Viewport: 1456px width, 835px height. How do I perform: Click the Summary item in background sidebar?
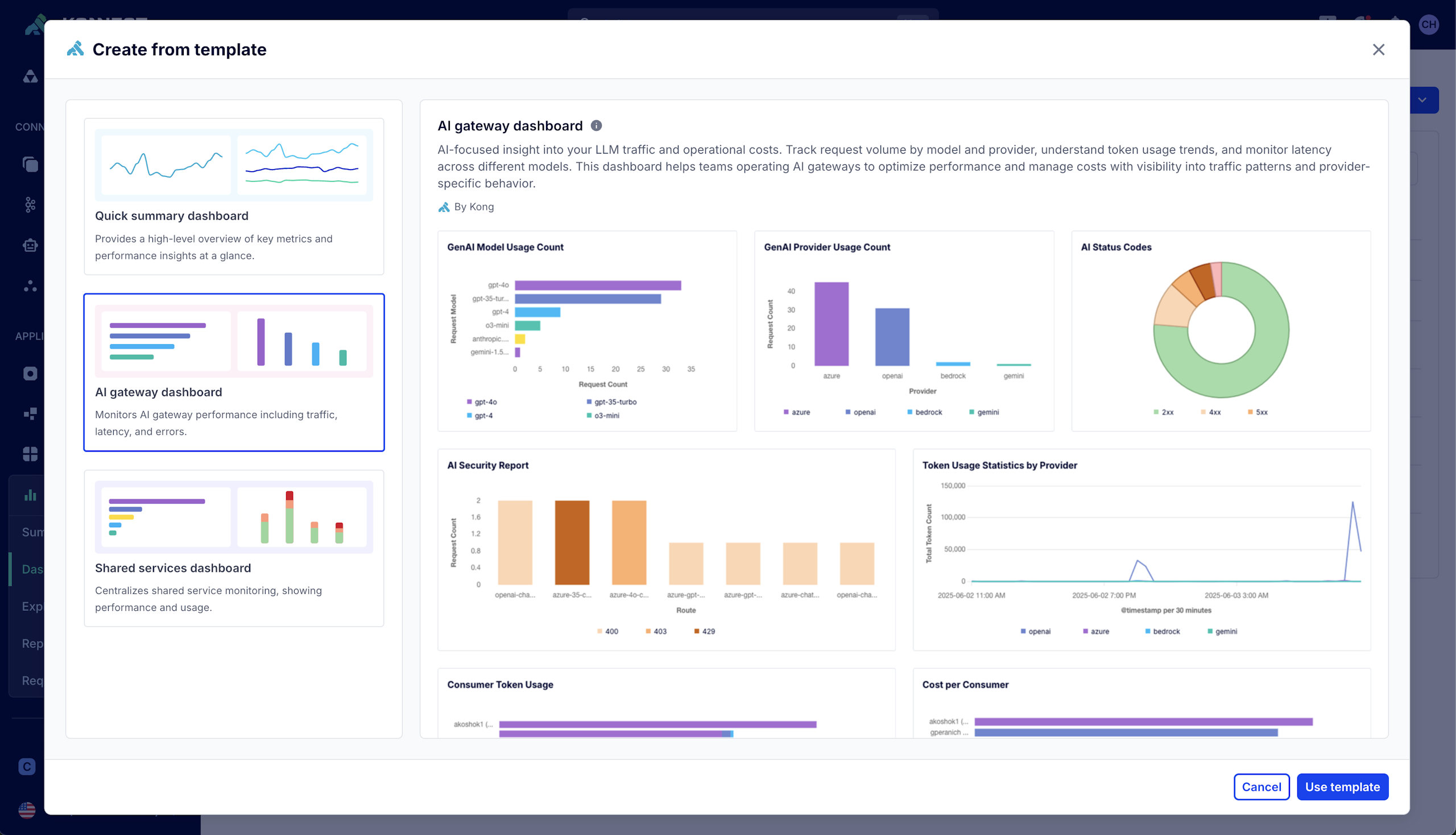click(x=32, y=532)
